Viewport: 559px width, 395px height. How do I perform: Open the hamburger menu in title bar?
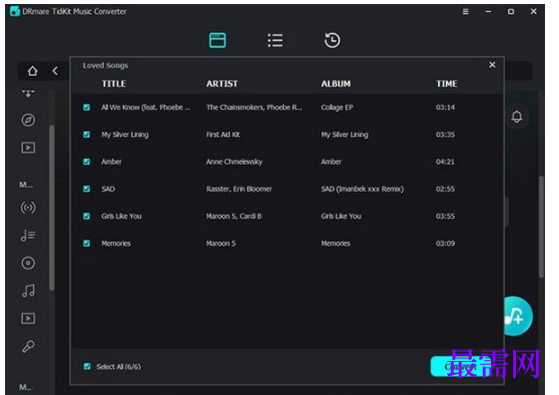coord(466,11)
